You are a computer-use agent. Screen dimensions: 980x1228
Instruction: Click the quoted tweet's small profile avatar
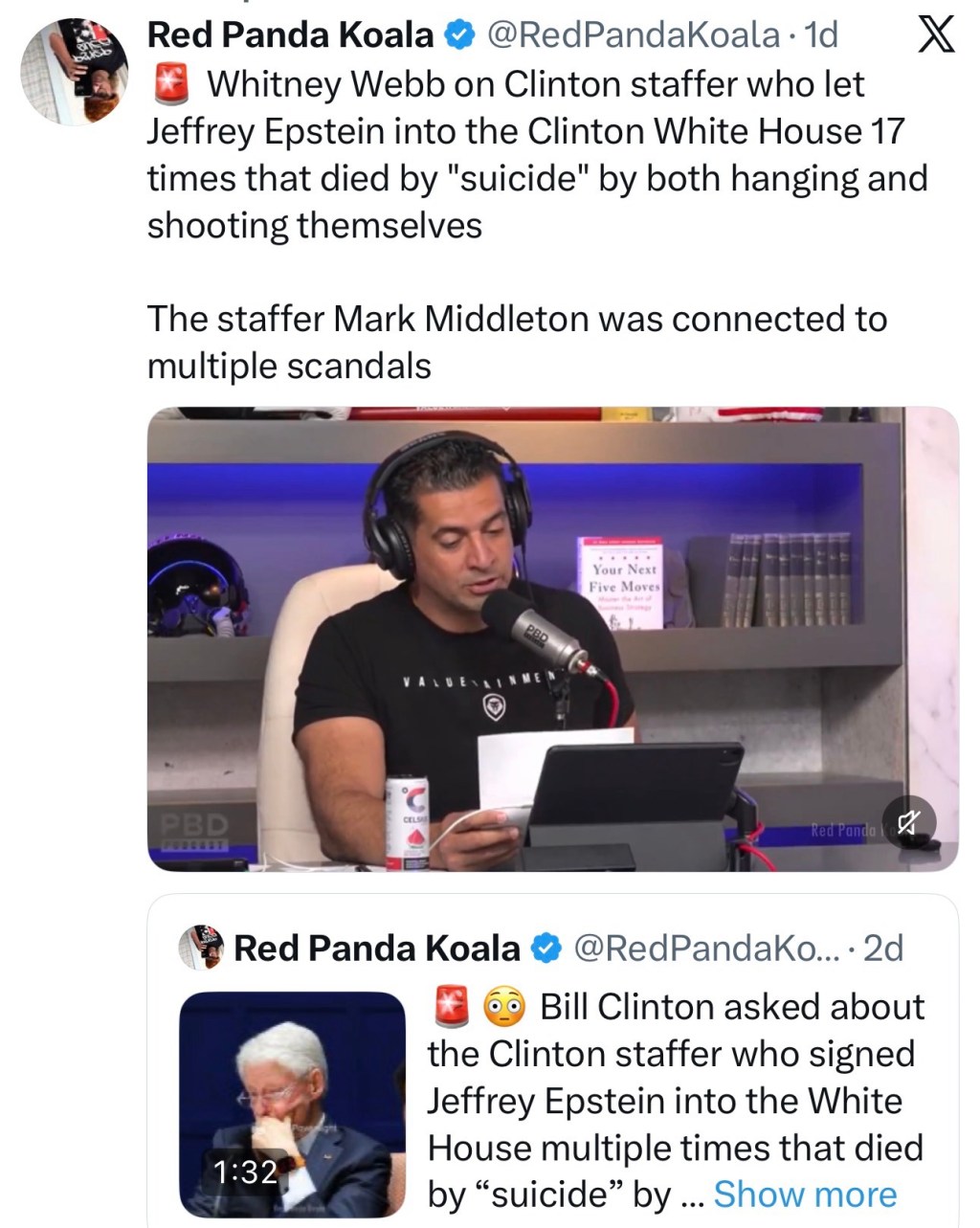[201, 948]
